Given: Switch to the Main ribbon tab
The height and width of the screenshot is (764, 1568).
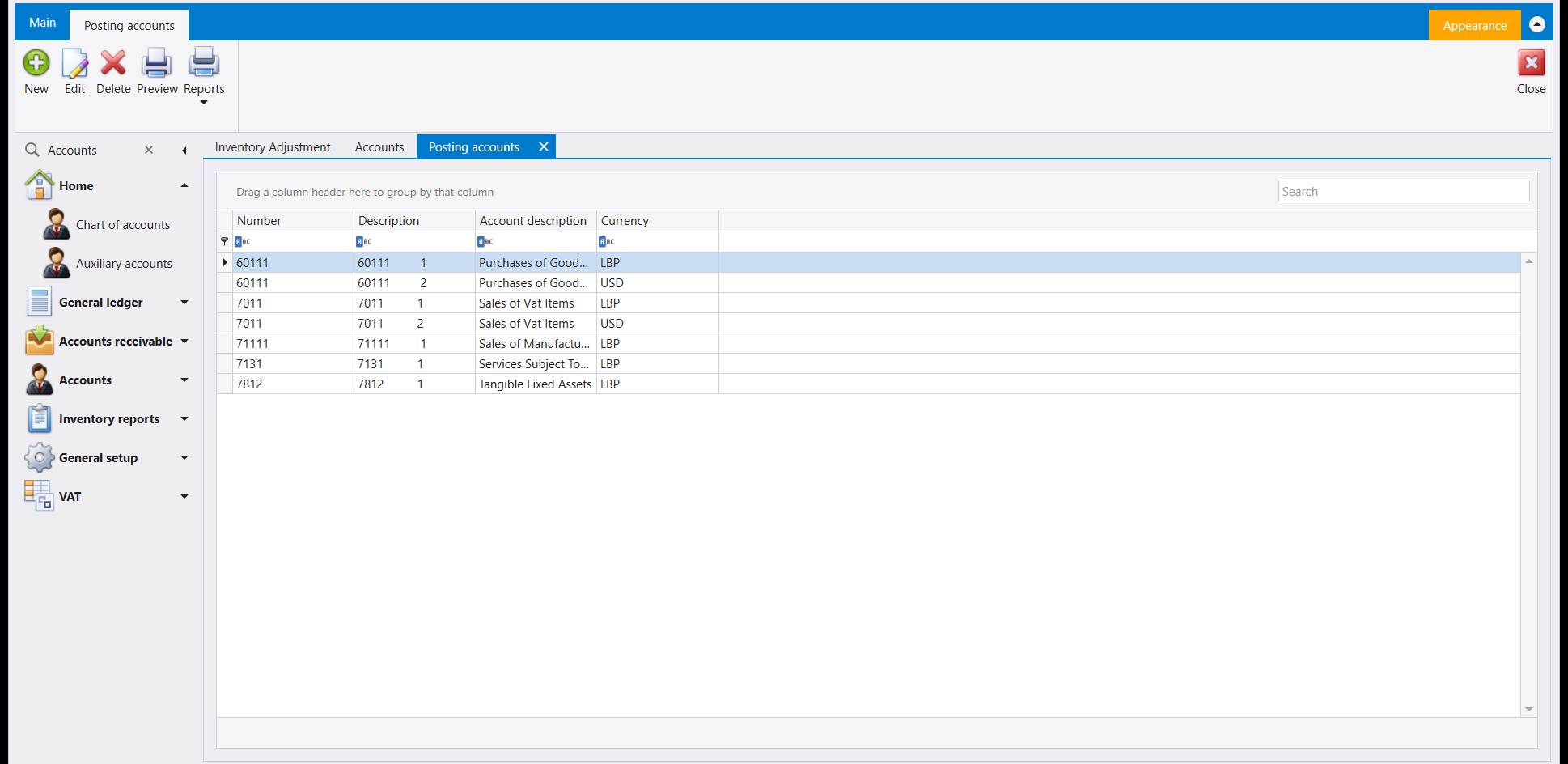Looking at the screenshot, I should (x=42, y=23).
